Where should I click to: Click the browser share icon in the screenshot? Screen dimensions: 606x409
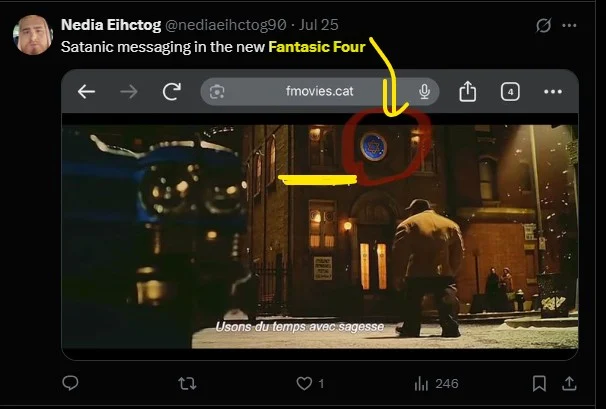coord(467,91)
